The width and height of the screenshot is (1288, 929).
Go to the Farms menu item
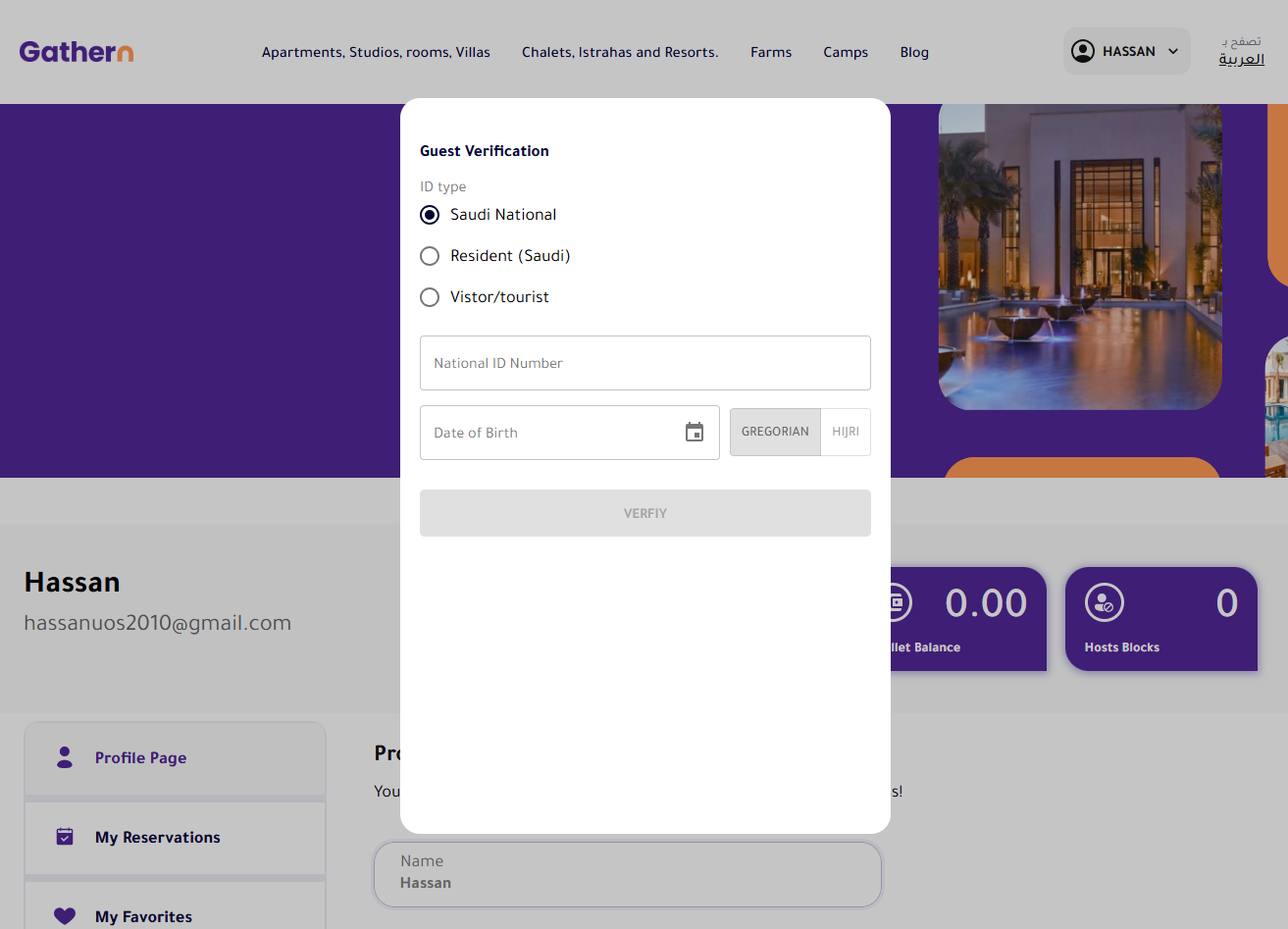[x=770, y=52]
